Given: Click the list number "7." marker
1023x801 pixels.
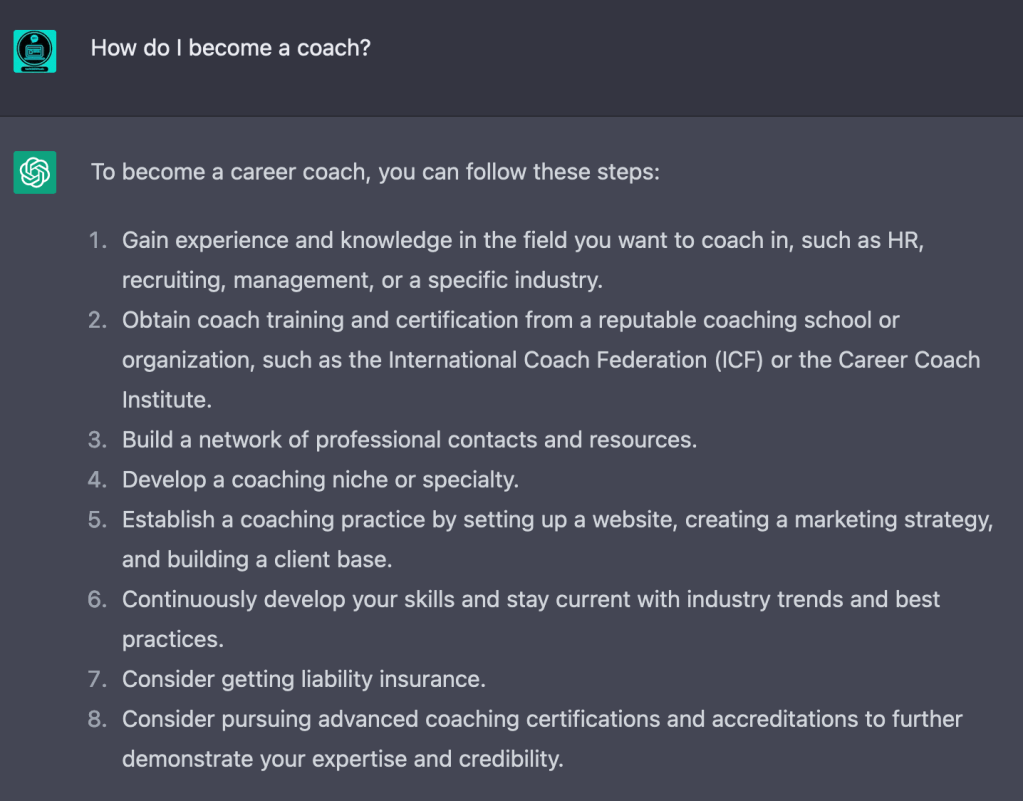Looking at the screenshot, I should (x=97, y=680).
